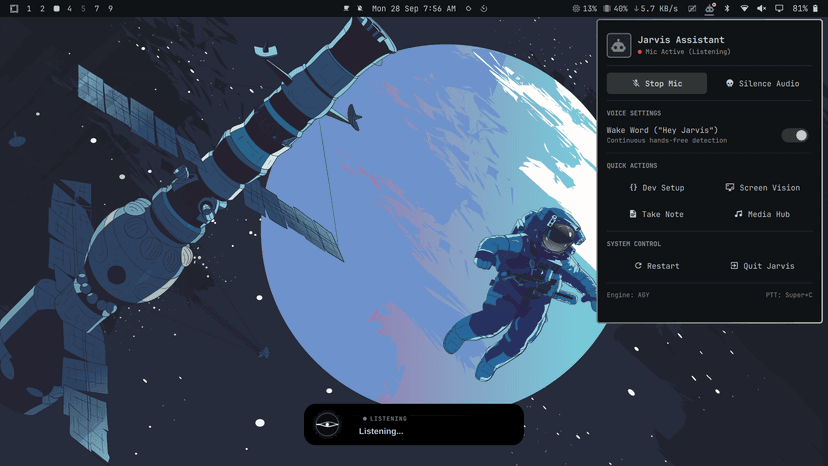This screenshot has width=828, height=466.
Task: Click the muted volume speaker icon
Action: tap(761, 8)
